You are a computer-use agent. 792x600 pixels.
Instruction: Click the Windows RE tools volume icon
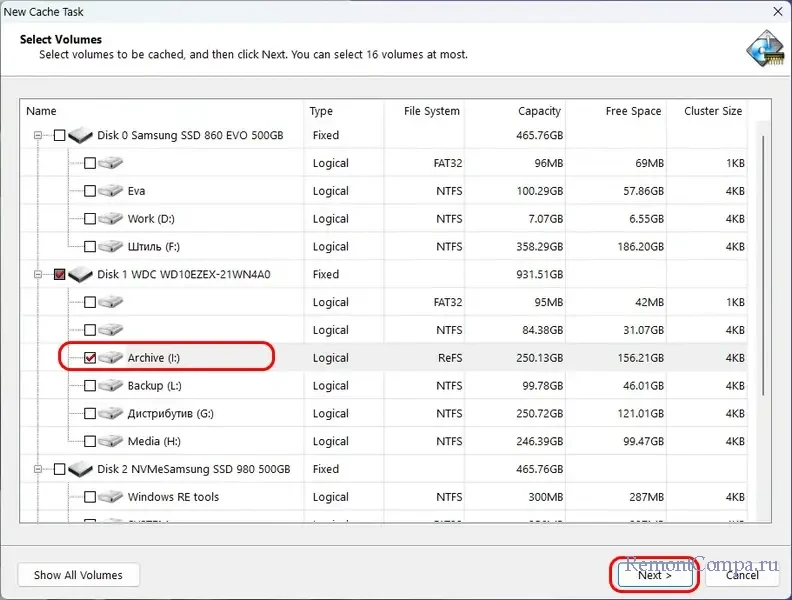(x=111, y=497)
